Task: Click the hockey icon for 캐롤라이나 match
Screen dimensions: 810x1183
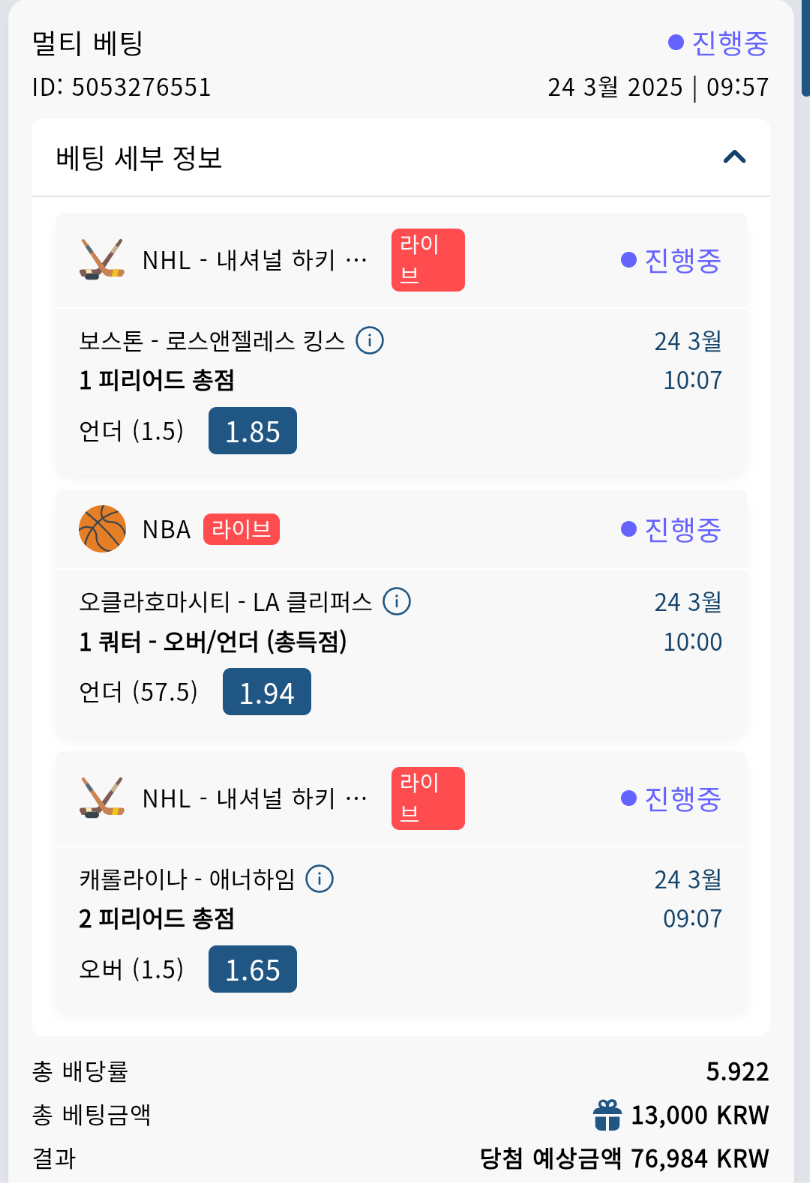Action: tap(102, 798)
